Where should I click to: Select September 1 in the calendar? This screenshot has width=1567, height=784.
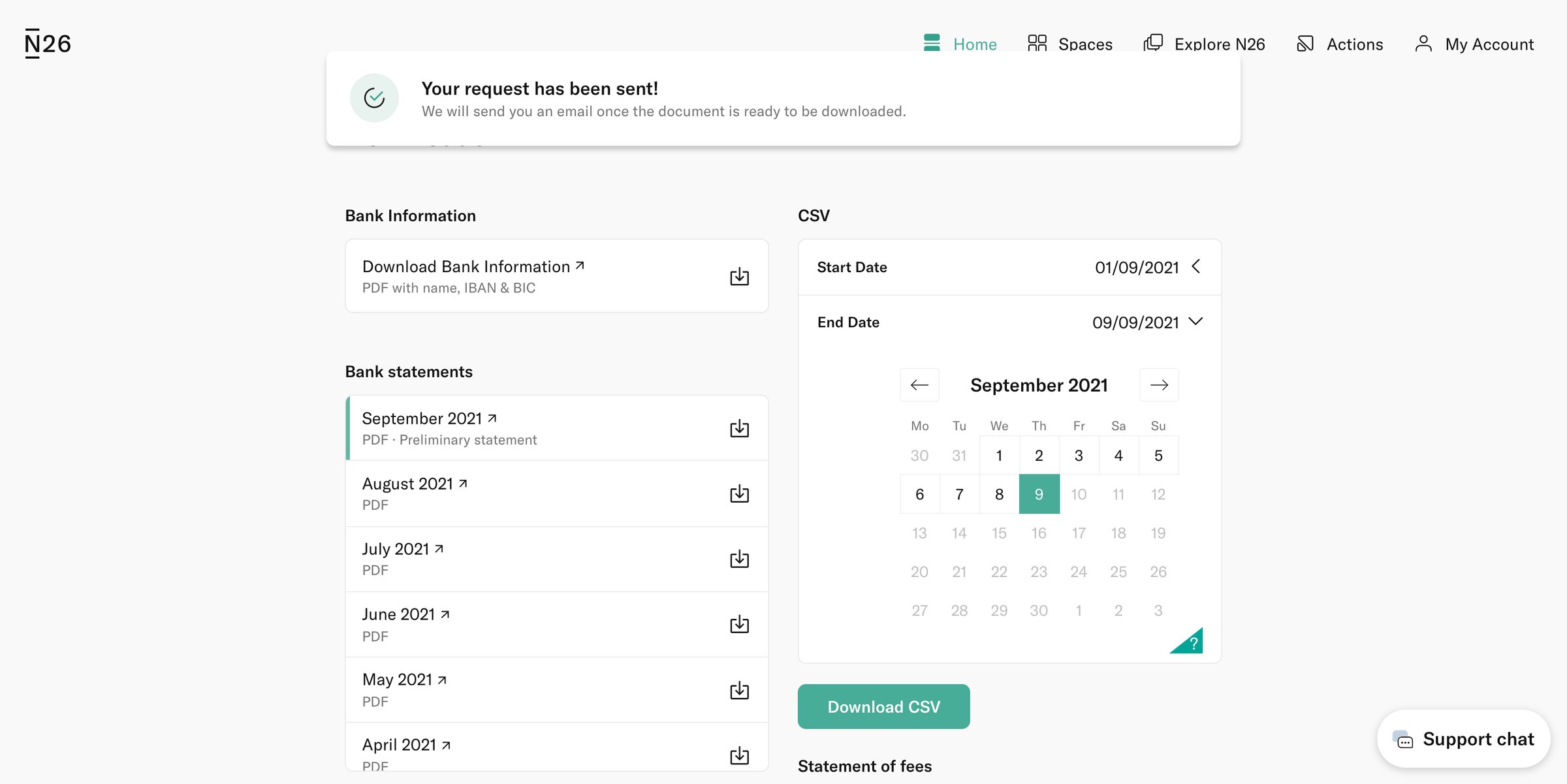tap(999, 456)
